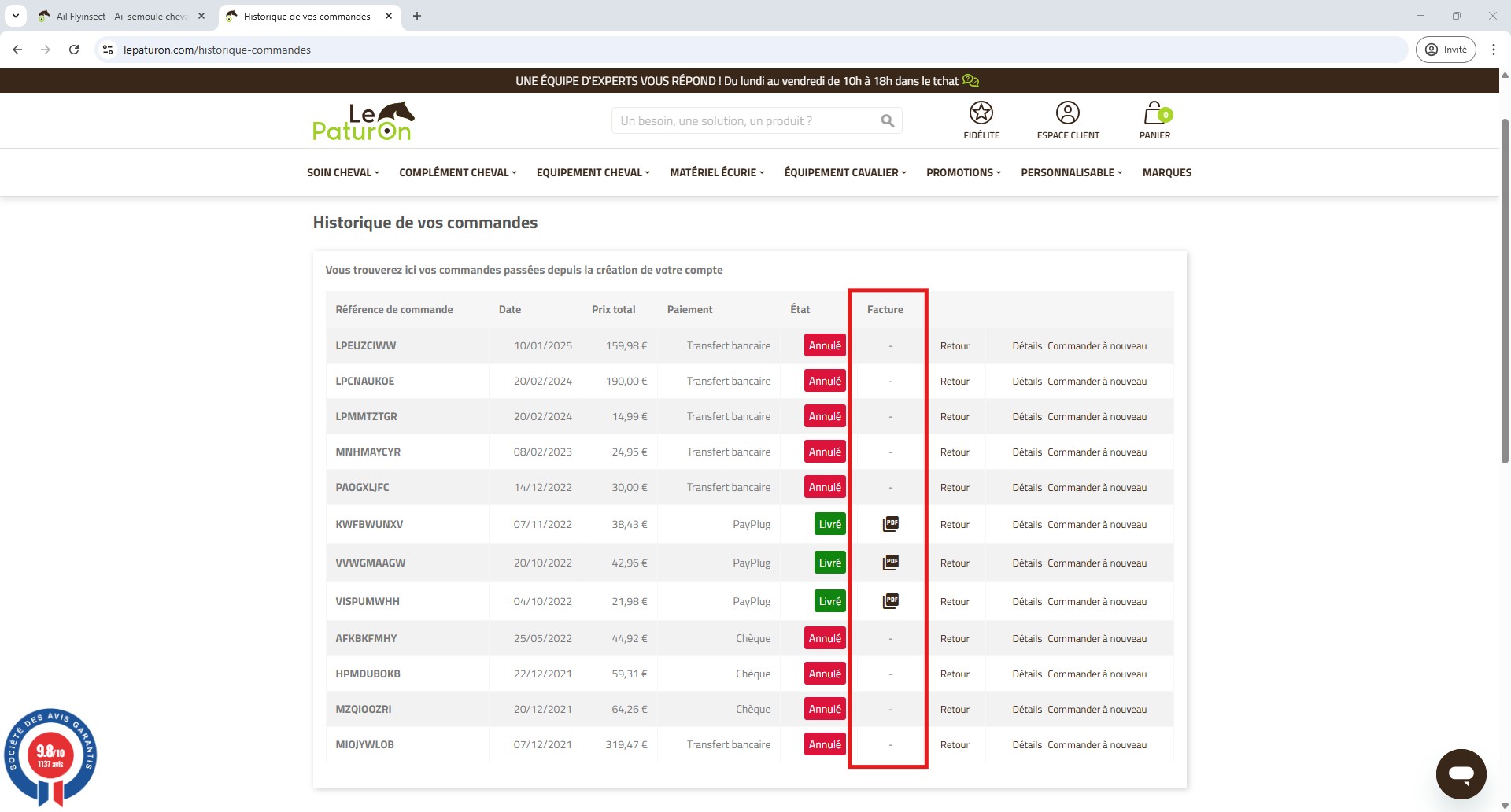Reload the page with browser refresh

pos(74,50)
